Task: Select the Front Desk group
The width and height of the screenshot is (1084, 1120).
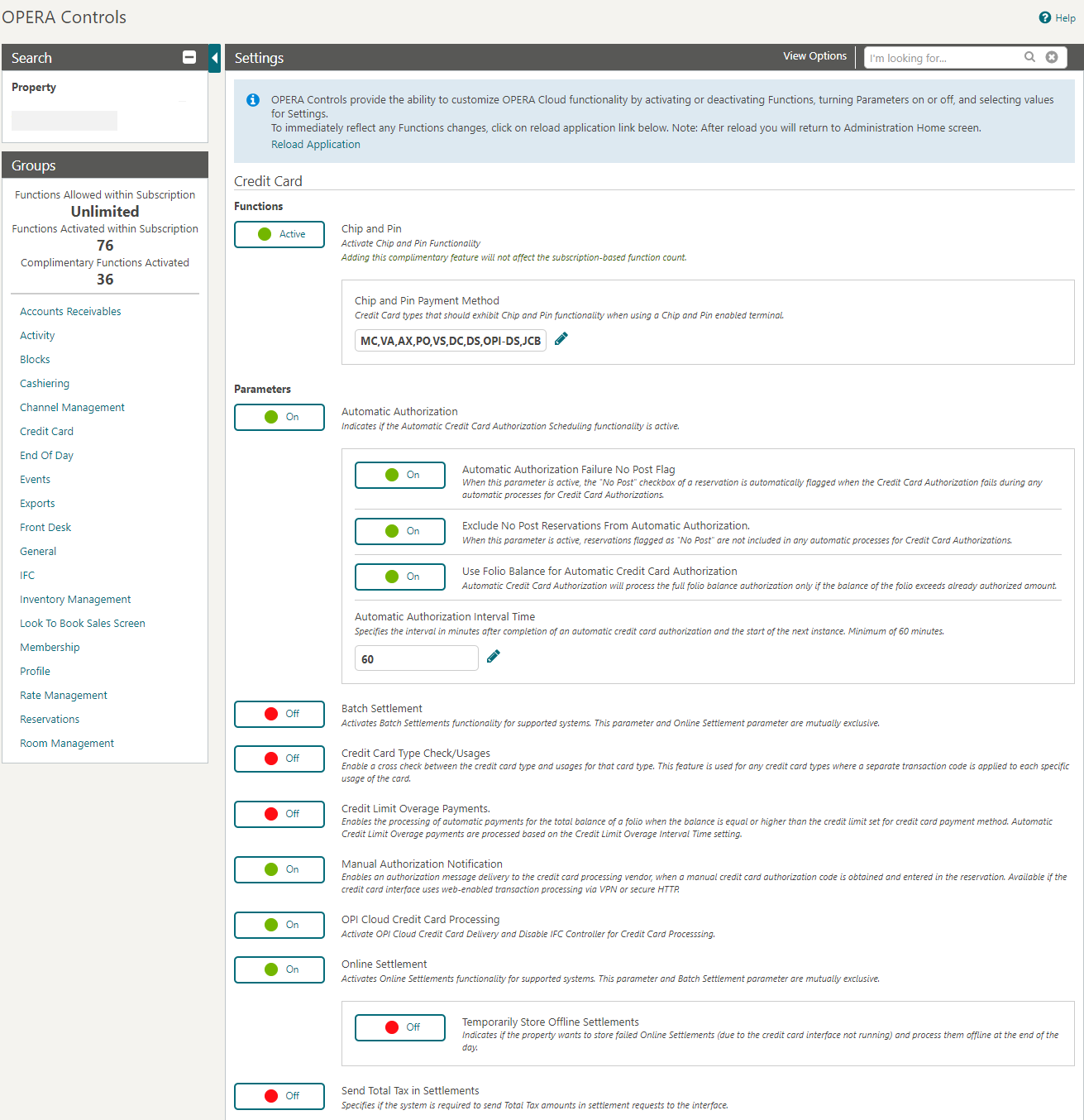Action: [45, 528]
